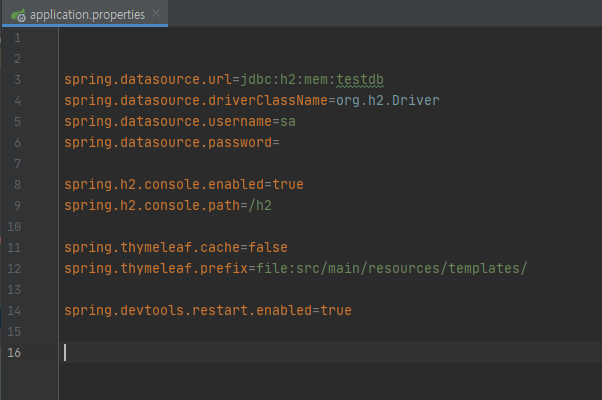Click the spring.thymeleaf.cache key
Image resolution: width=602 pixels, height=400 pixels.
152,248
